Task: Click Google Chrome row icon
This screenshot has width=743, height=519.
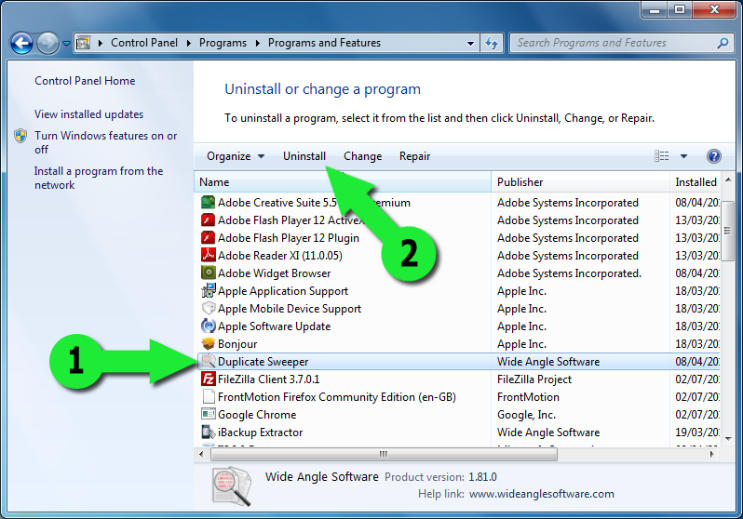Action: tap(208, 414)
